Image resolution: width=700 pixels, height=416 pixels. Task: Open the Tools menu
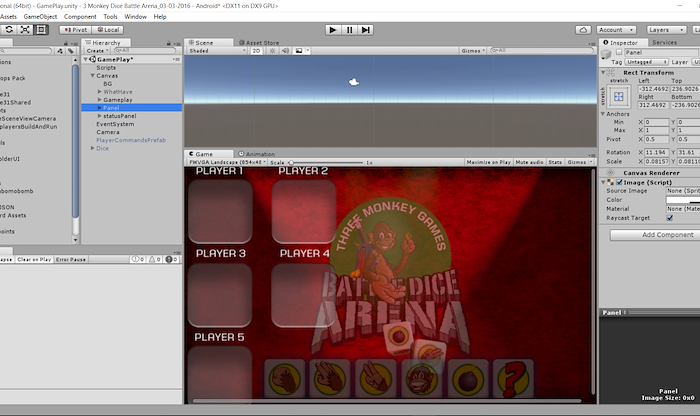110,17
